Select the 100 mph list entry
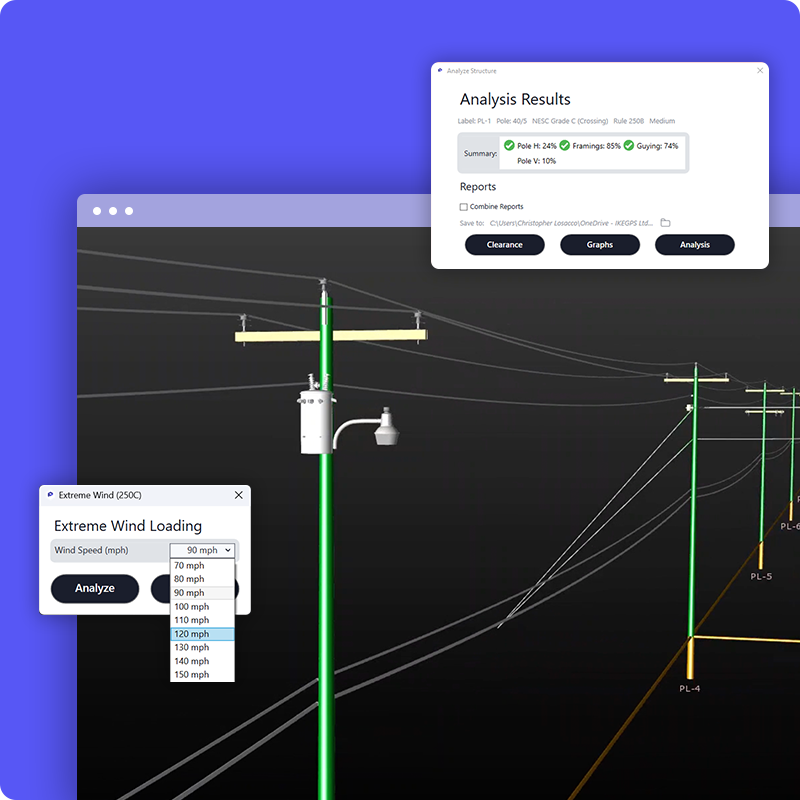Viewport: 800px width, 800px height. click(202, 607)
